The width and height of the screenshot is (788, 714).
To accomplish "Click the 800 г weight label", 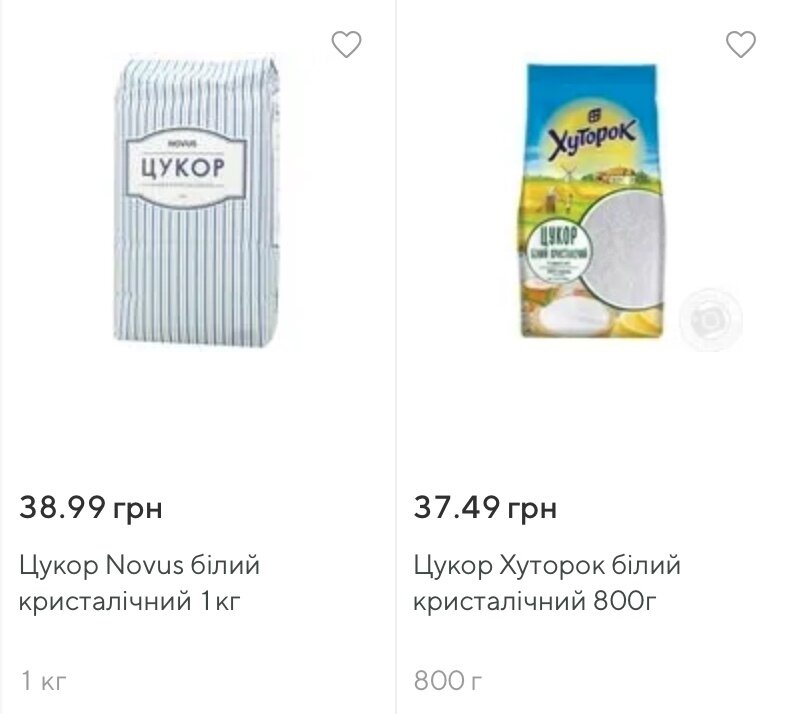I will [x=448, y=681].
